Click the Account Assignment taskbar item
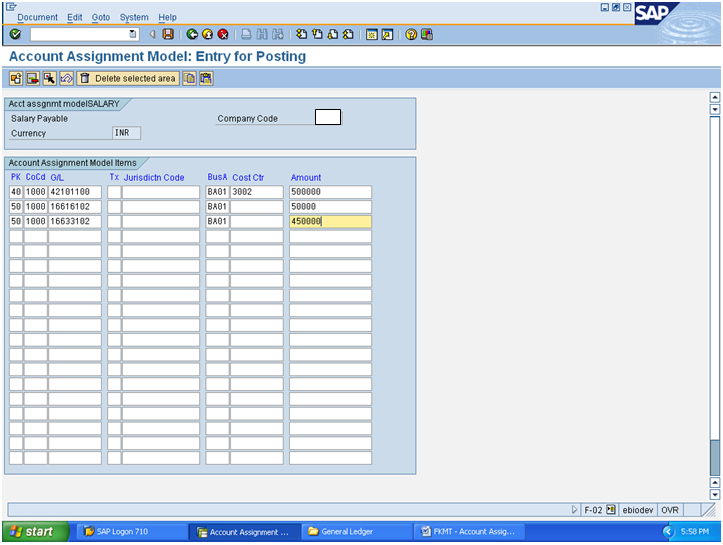The height and width of the screenshot is (545, 723). click(x=244, y=532)
